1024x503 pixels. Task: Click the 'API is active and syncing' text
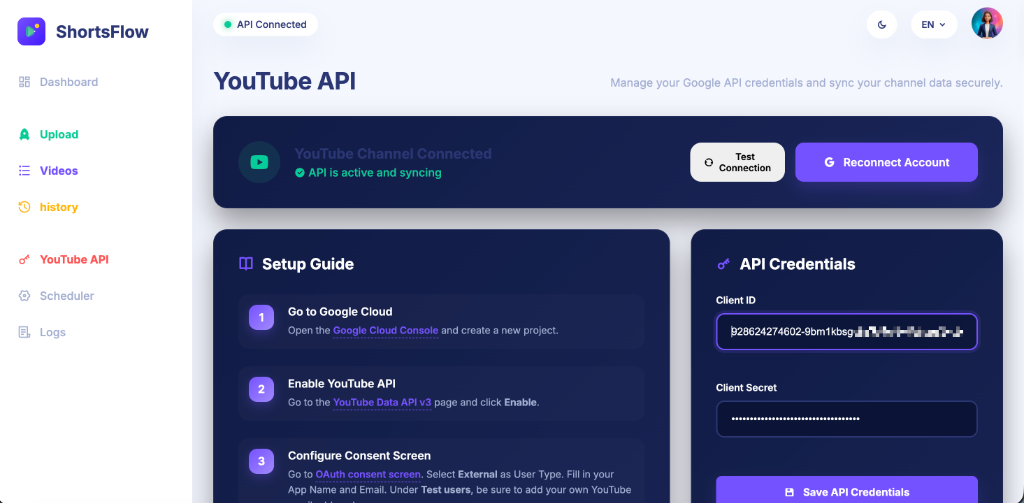[375, 173]
